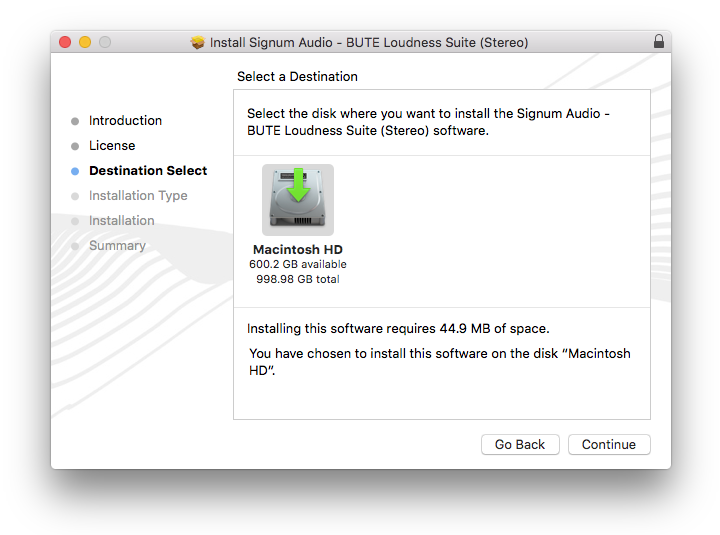This screenshot has height=535, width=720.
Task: Click the installer package icon in title
Action: tap(198, 43)
